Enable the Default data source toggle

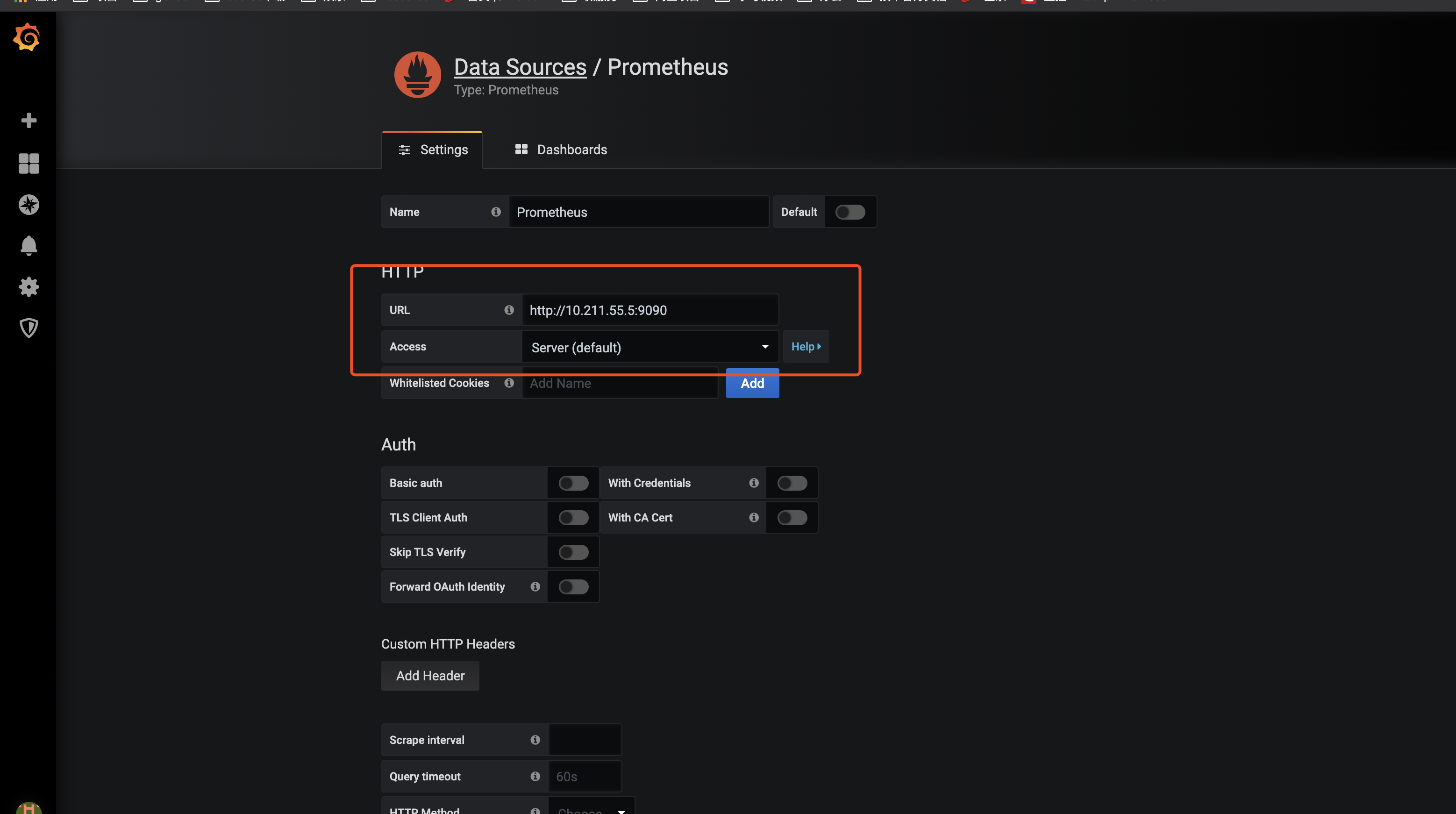[850, 212]
